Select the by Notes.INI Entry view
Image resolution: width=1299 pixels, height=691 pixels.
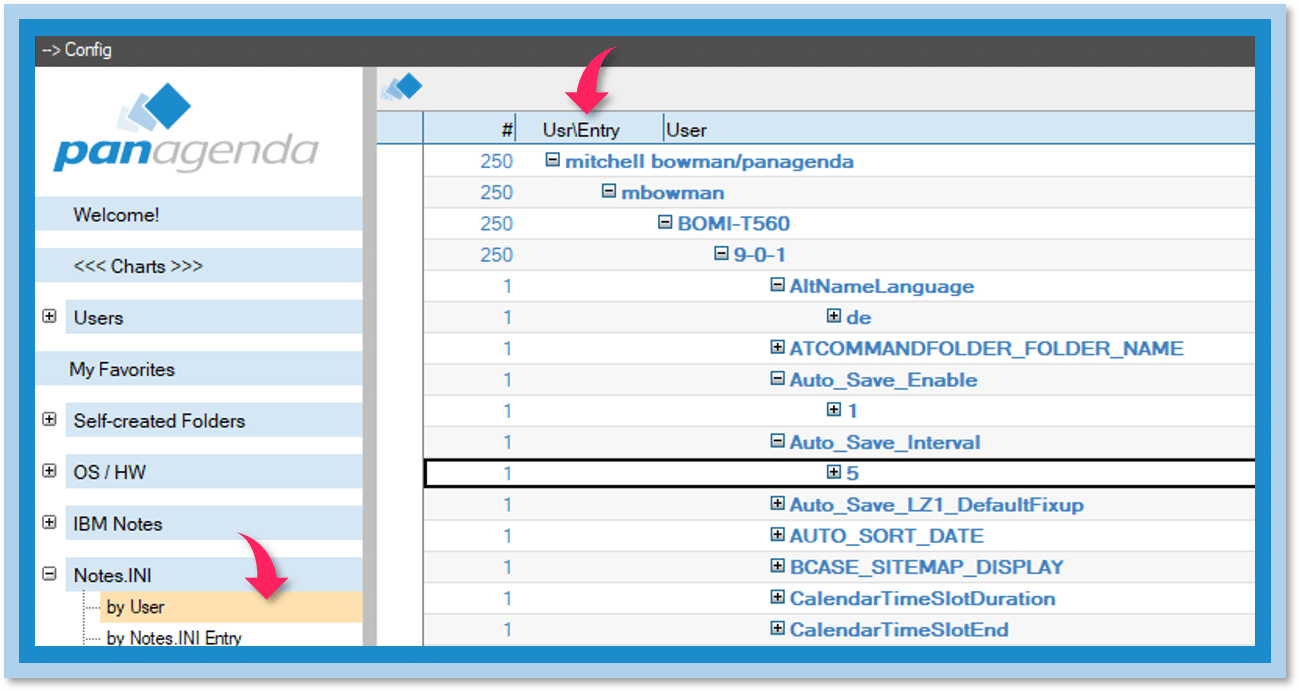pyautogui.click(x=174, y=638)
